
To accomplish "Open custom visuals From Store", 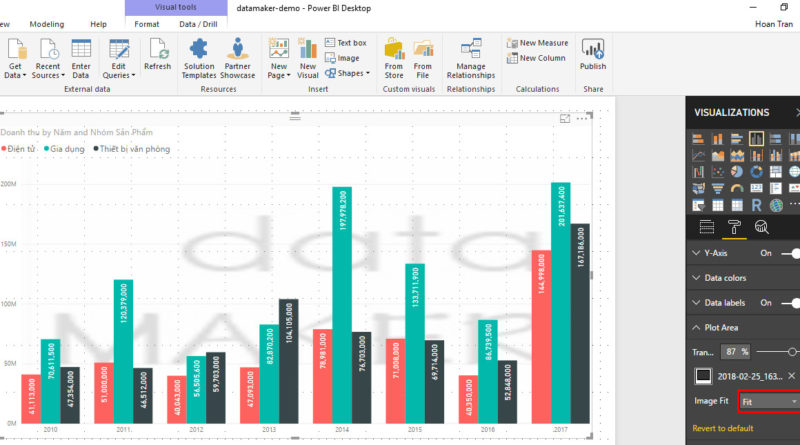I will coord(394,58).
